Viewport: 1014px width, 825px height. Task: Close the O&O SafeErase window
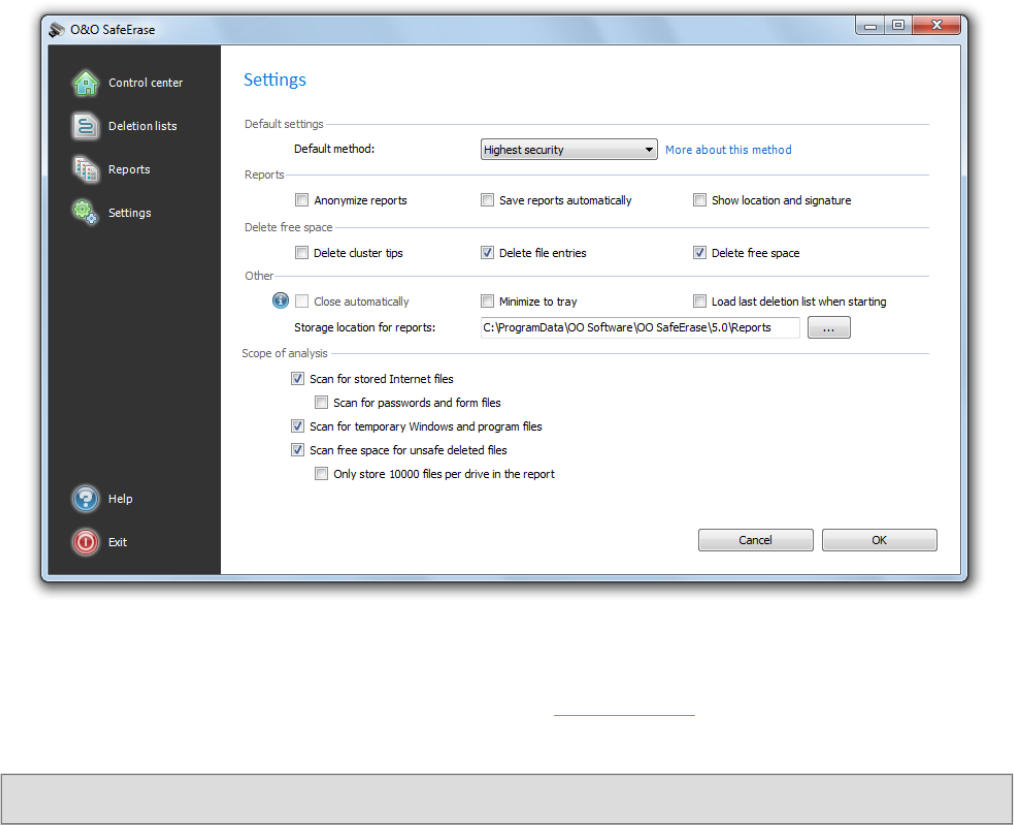936,25
